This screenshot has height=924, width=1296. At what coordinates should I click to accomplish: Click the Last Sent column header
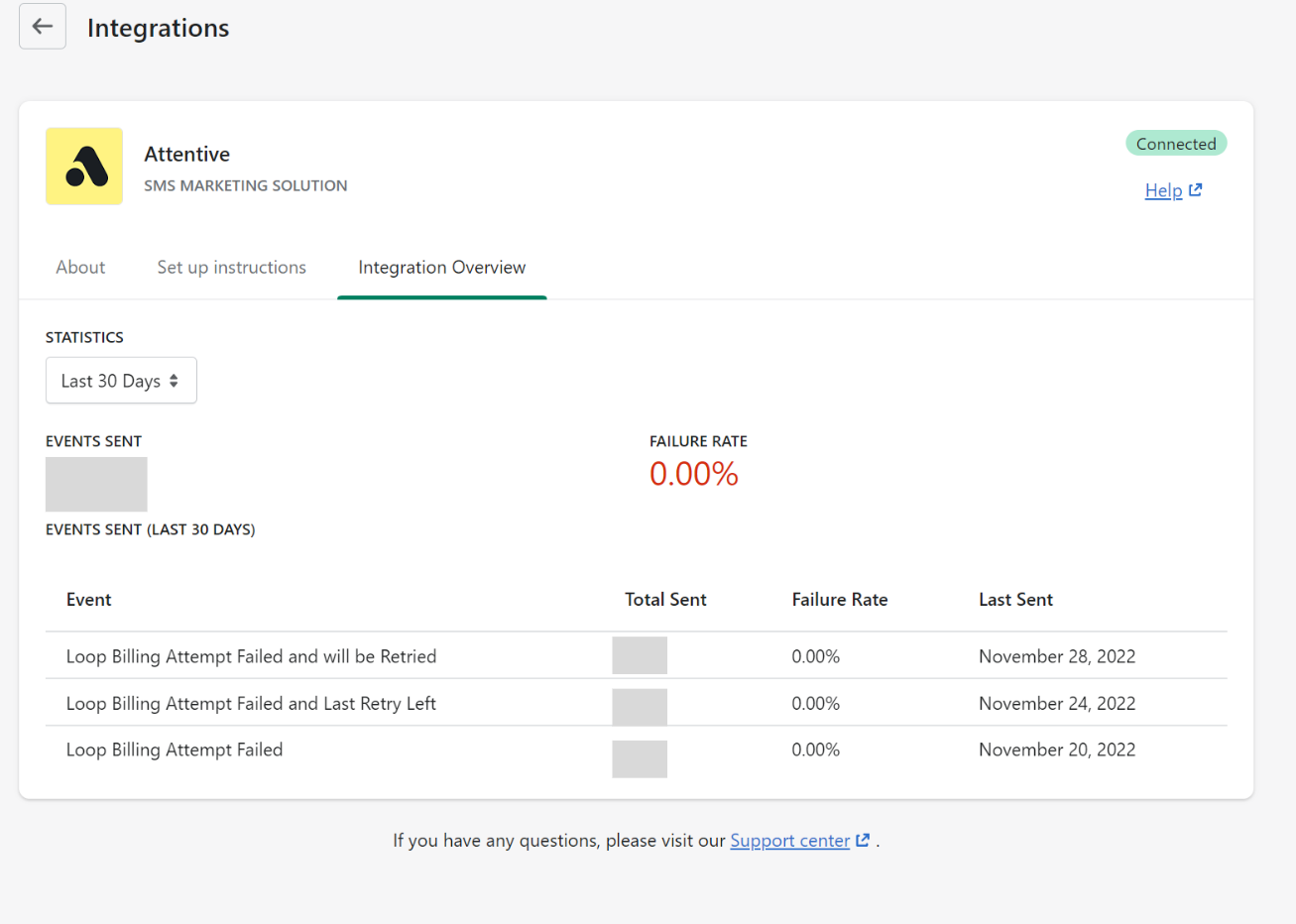coord(1015,600)
